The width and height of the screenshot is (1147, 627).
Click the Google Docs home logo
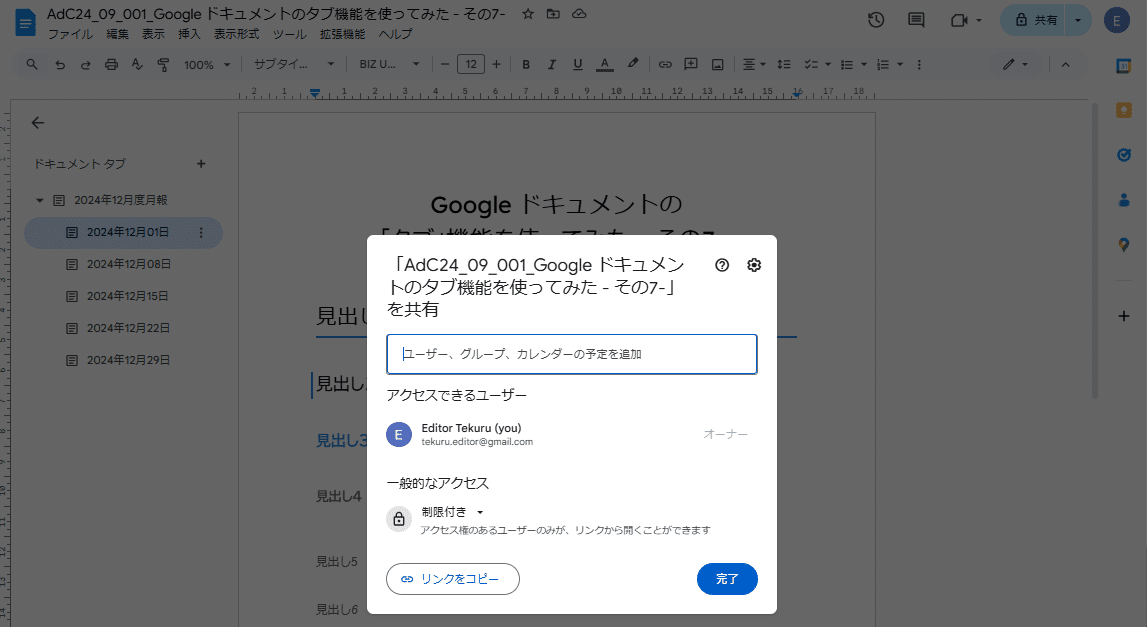25,22
